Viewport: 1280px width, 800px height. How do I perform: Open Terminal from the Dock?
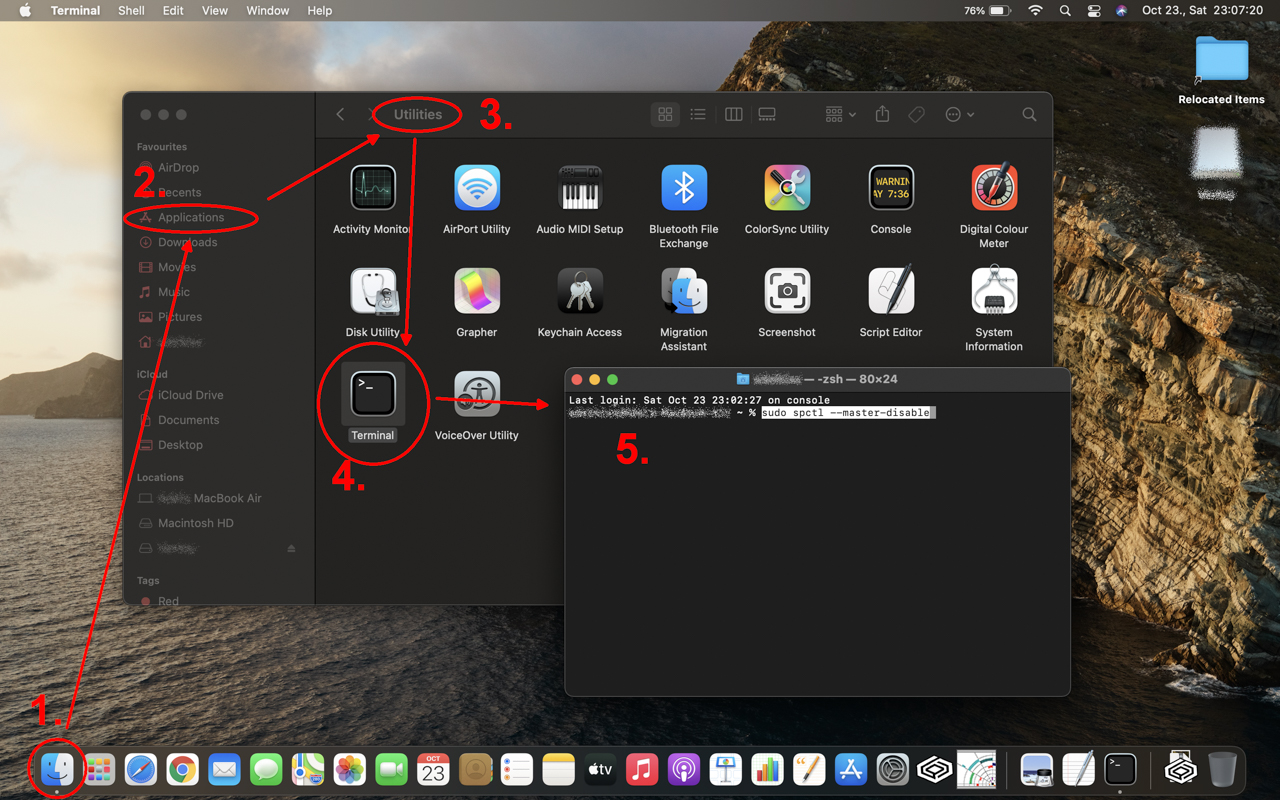(1120, 769)
